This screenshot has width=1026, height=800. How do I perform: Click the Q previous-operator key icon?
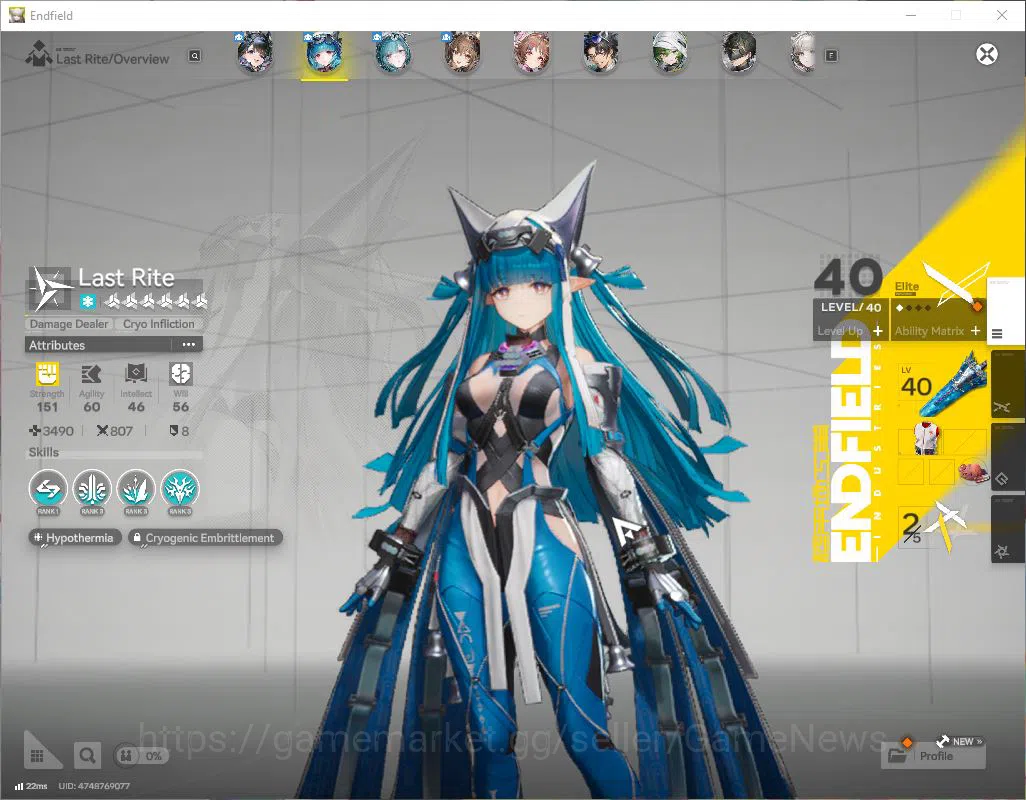(194, 56)
